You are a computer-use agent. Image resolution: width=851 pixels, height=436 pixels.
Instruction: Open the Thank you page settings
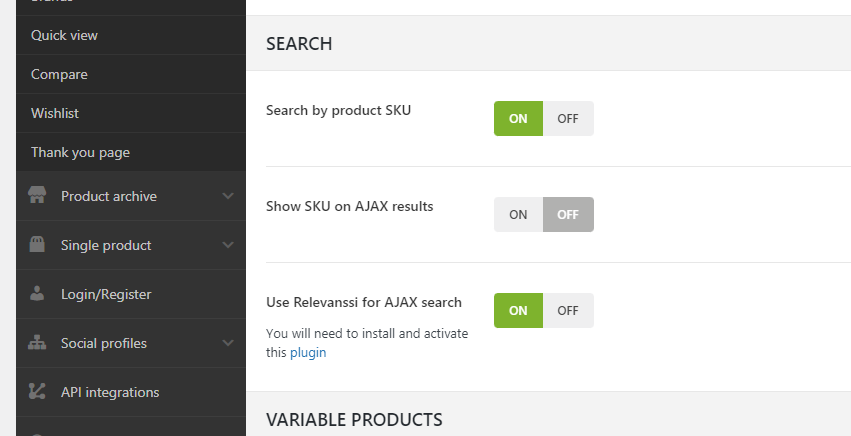click(80, 152)
